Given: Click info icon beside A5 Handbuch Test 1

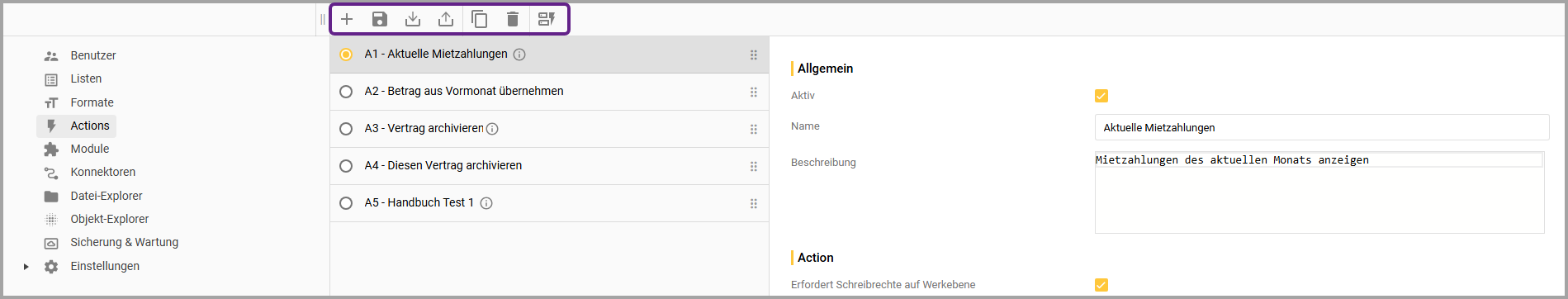Looking at the screenshot, I should 486,203.
